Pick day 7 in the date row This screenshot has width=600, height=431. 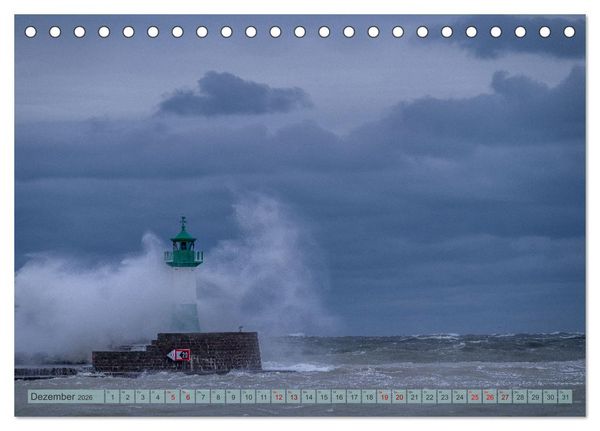[203, 397]
